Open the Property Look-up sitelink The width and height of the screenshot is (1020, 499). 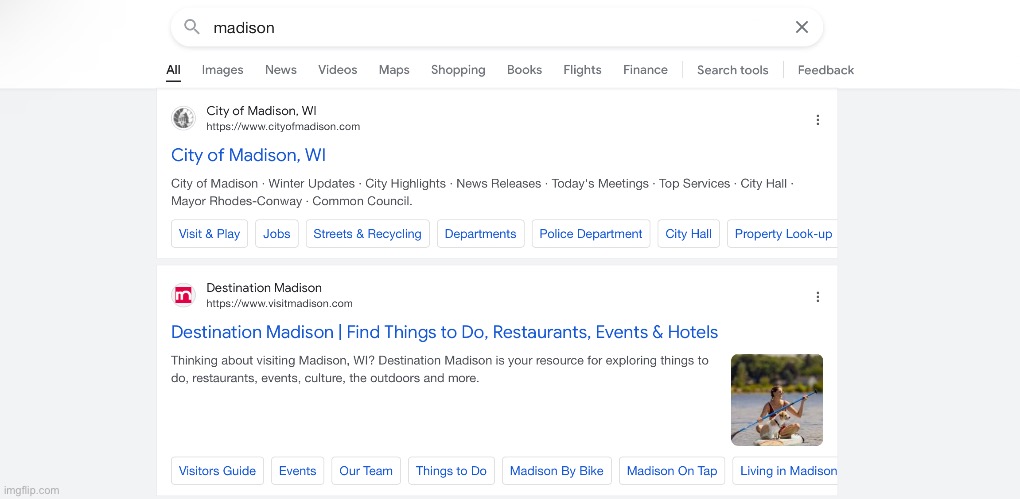(x=783, y=234)
